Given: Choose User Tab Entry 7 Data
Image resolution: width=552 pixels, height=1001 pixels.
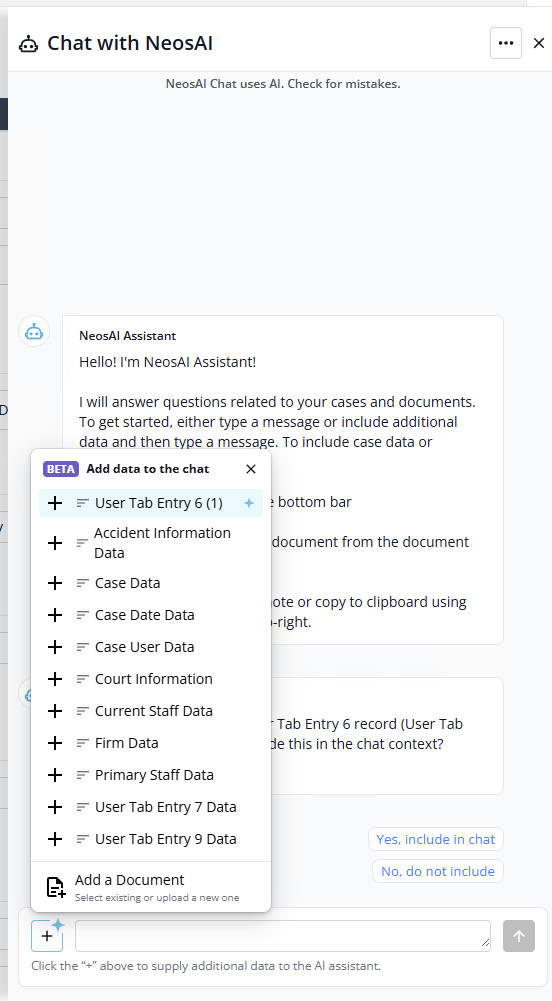Looking at the screenshot, I should point(151,806).
